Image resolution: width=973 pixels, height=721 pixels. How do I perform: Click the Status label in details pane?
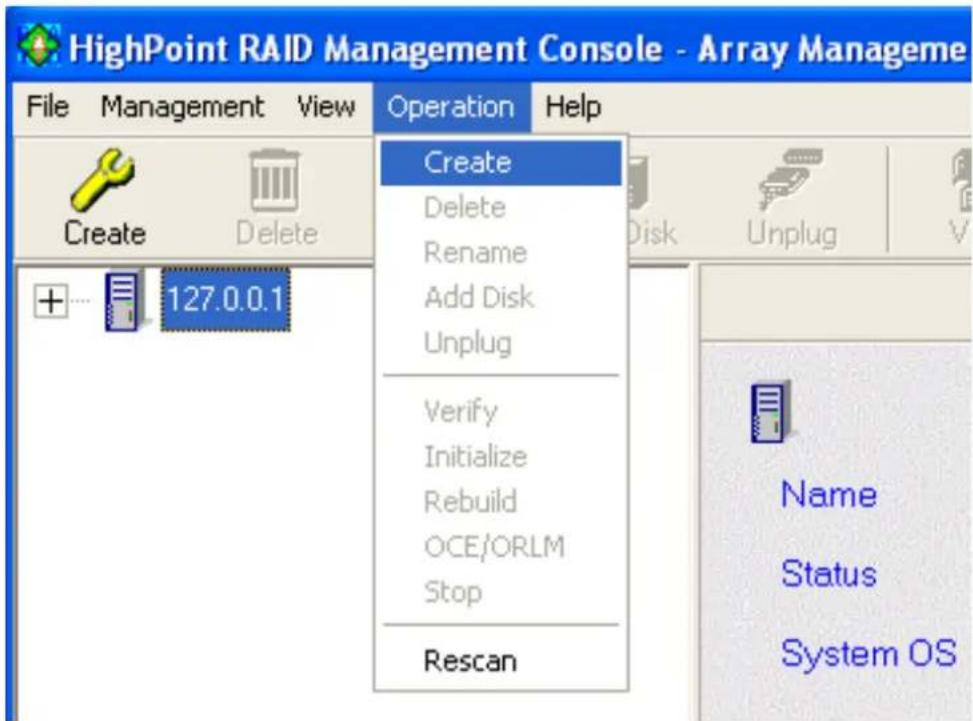(x=828, y=573)
